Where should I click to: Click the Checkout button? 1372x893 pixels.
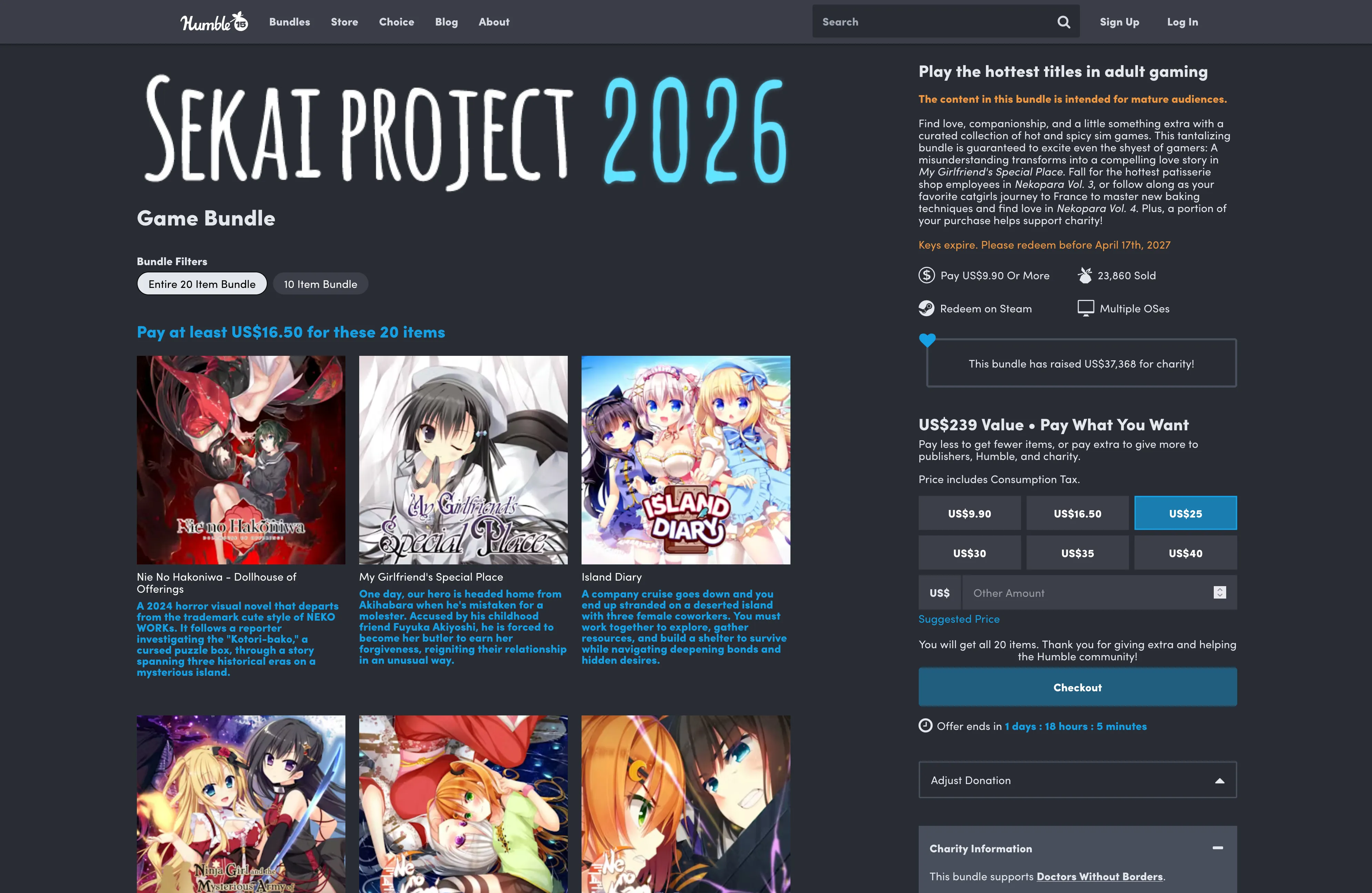[1077, 687]
